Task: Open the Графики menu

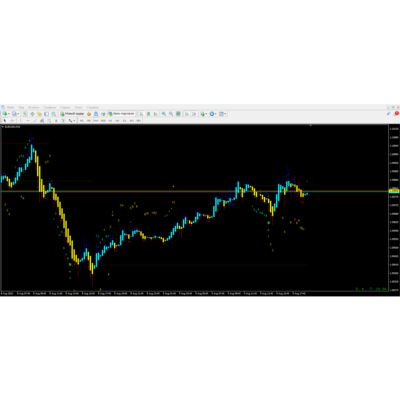Action: (49, 107)
